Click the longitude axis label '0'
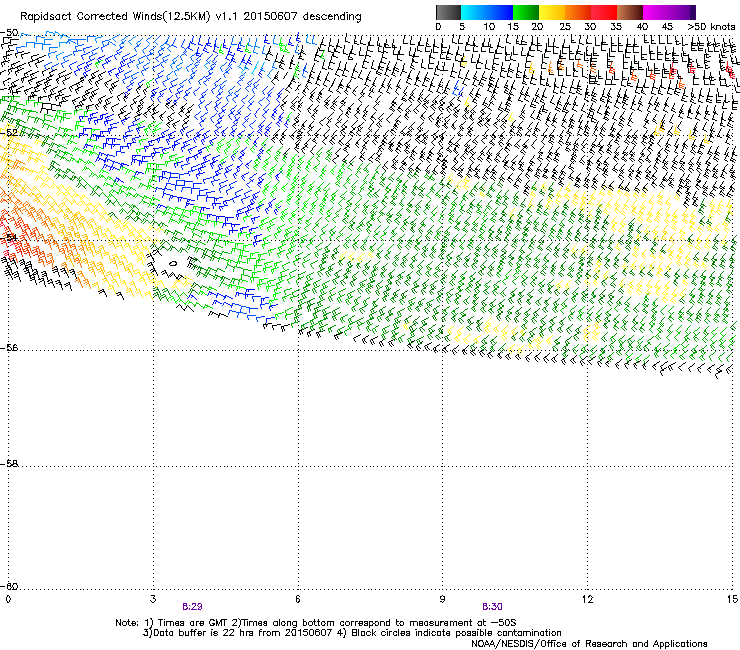This screenshot has height=650, width=740. tap(8, 599)
